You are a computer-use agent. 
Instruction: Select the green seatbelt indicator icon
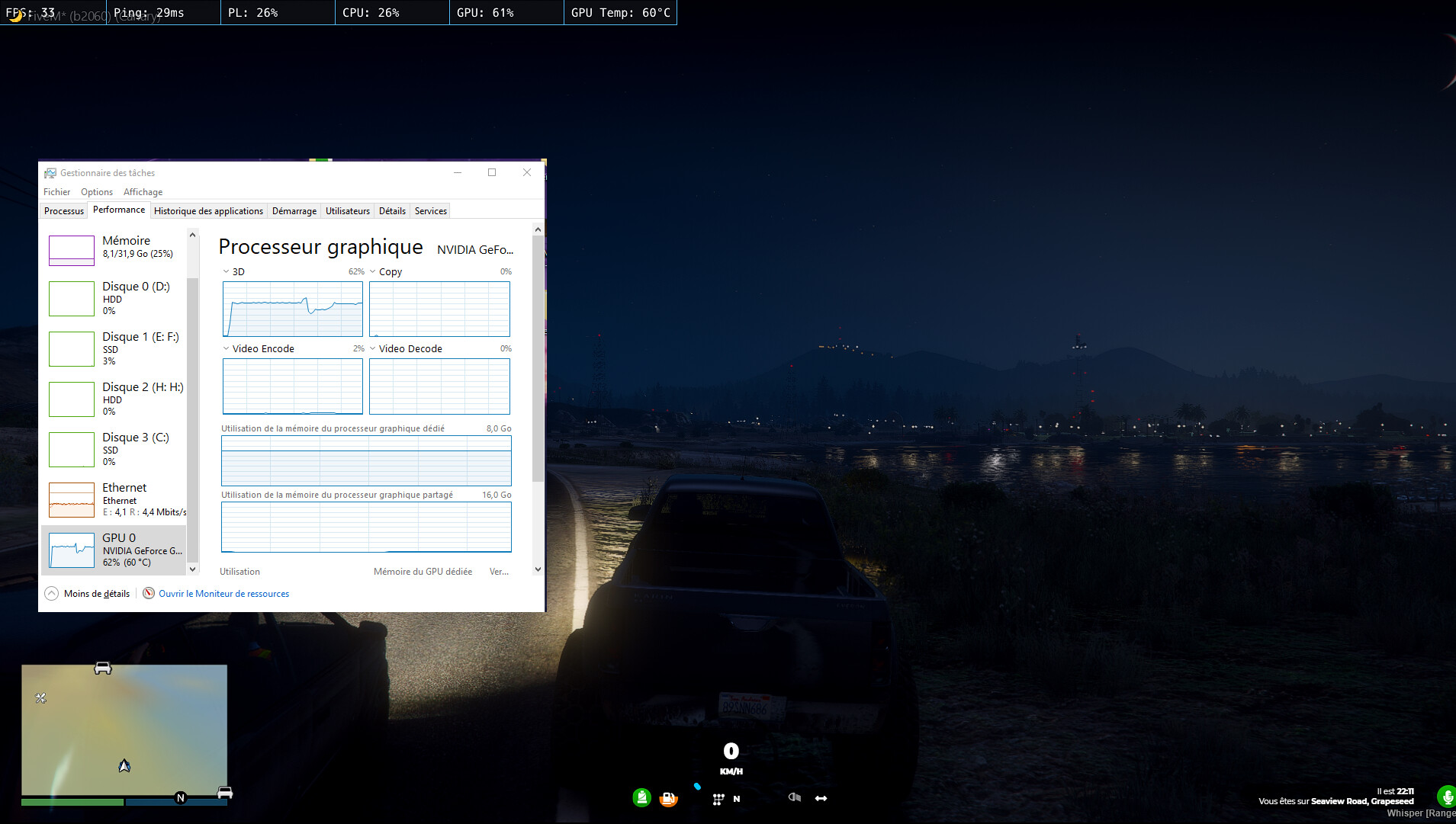(x=641, y=797)
